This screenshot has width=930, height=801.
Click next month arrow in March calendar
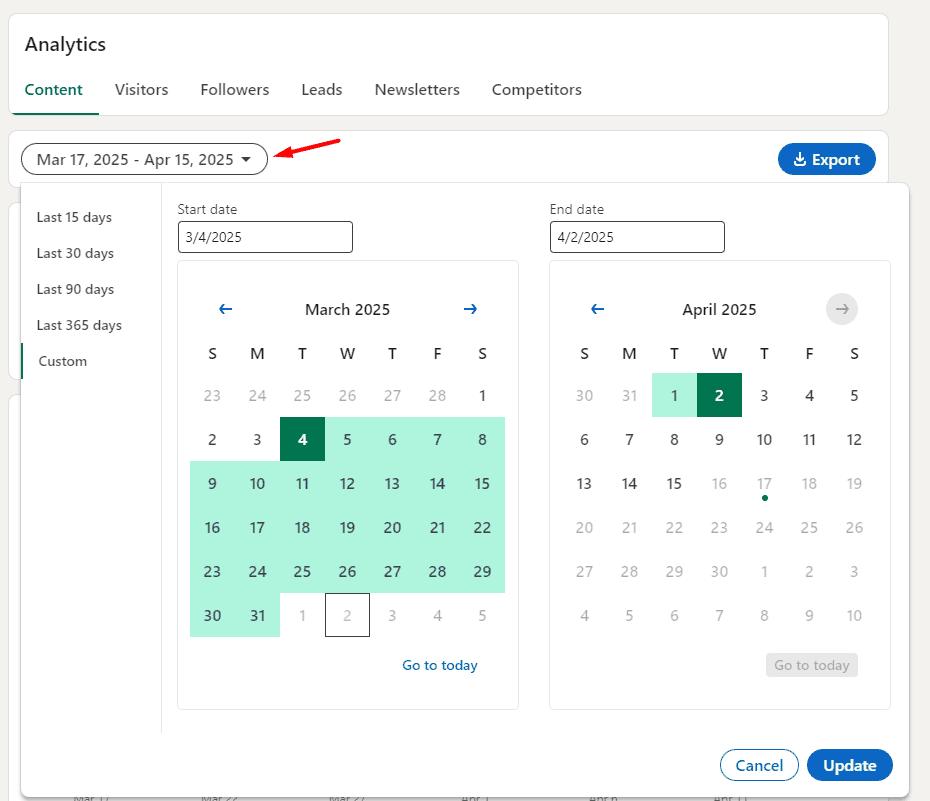[x=470, y=310]
